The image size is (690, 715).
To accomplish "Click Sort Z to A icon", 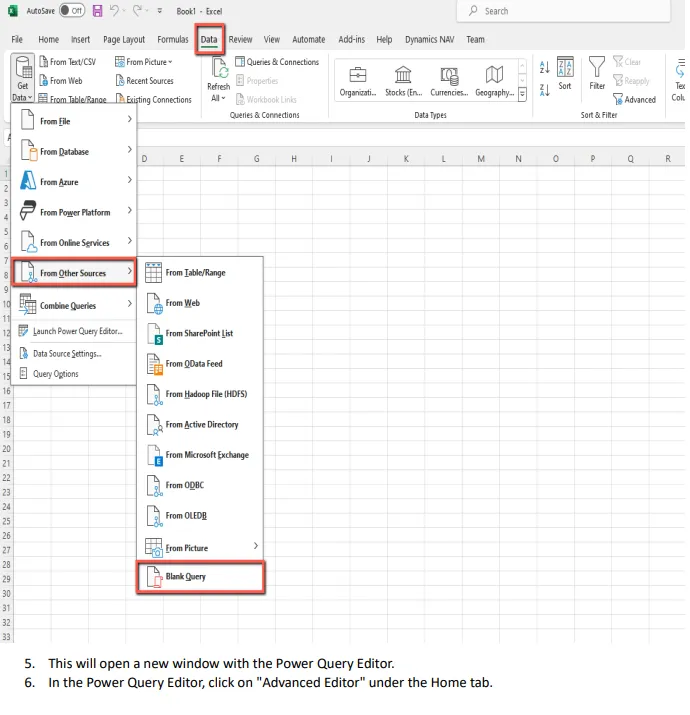I will (x=545, y=90).
